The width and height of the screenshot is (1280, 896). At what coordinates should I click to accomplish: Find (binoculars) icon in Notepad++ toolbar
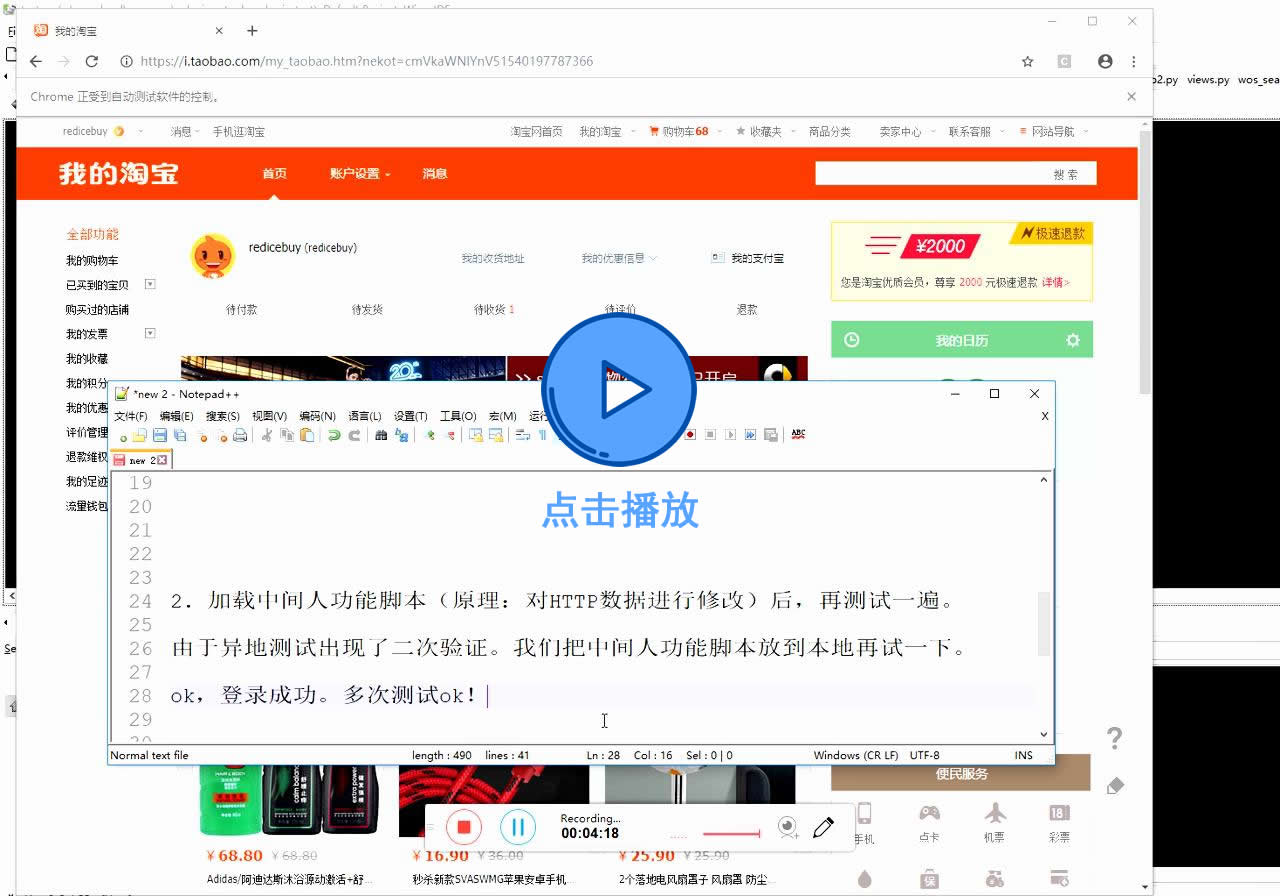381,435
